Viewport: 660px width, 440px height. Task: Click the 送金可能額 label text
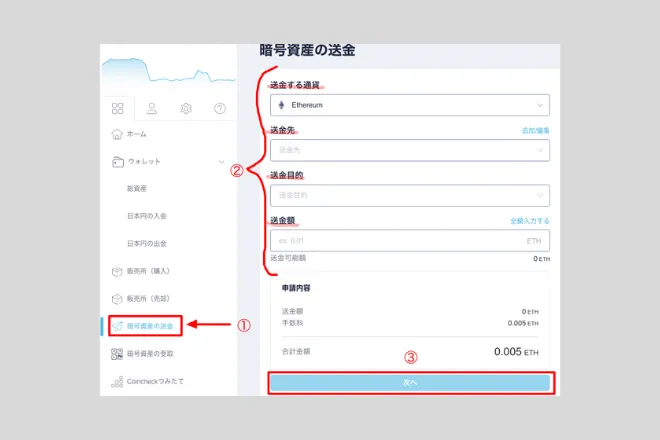click(x=288, y=258)
